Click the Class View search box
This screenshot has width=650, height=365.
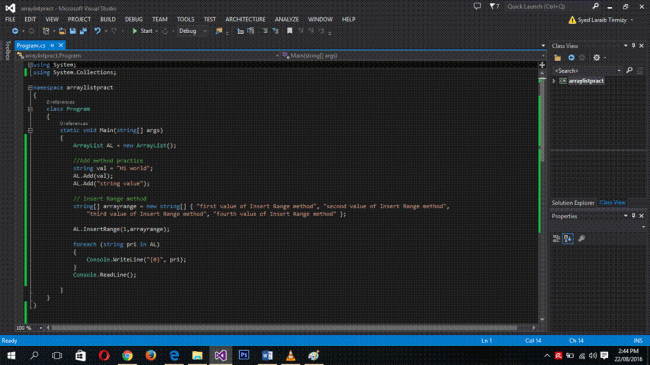[587, 71]
